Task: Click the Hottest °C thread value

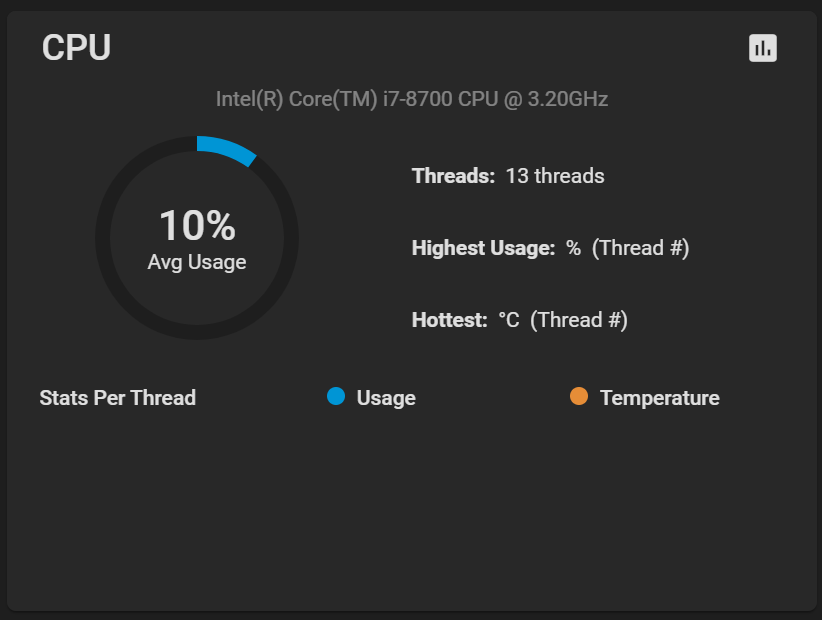Action: 563,320
